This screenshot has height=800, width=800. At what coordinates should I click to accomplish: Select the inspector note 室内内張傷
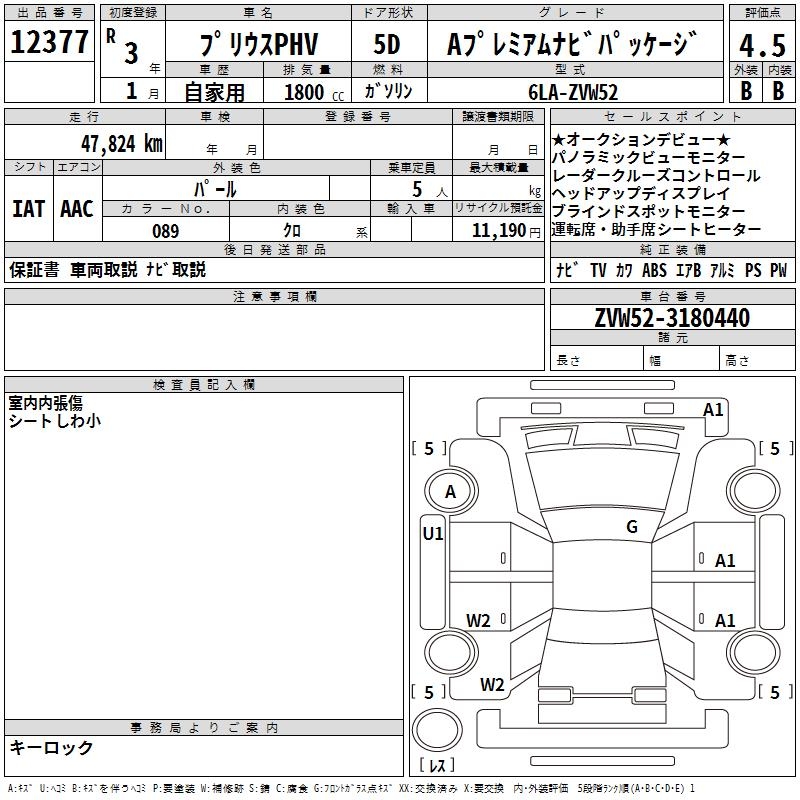click(x=45, y=403)
